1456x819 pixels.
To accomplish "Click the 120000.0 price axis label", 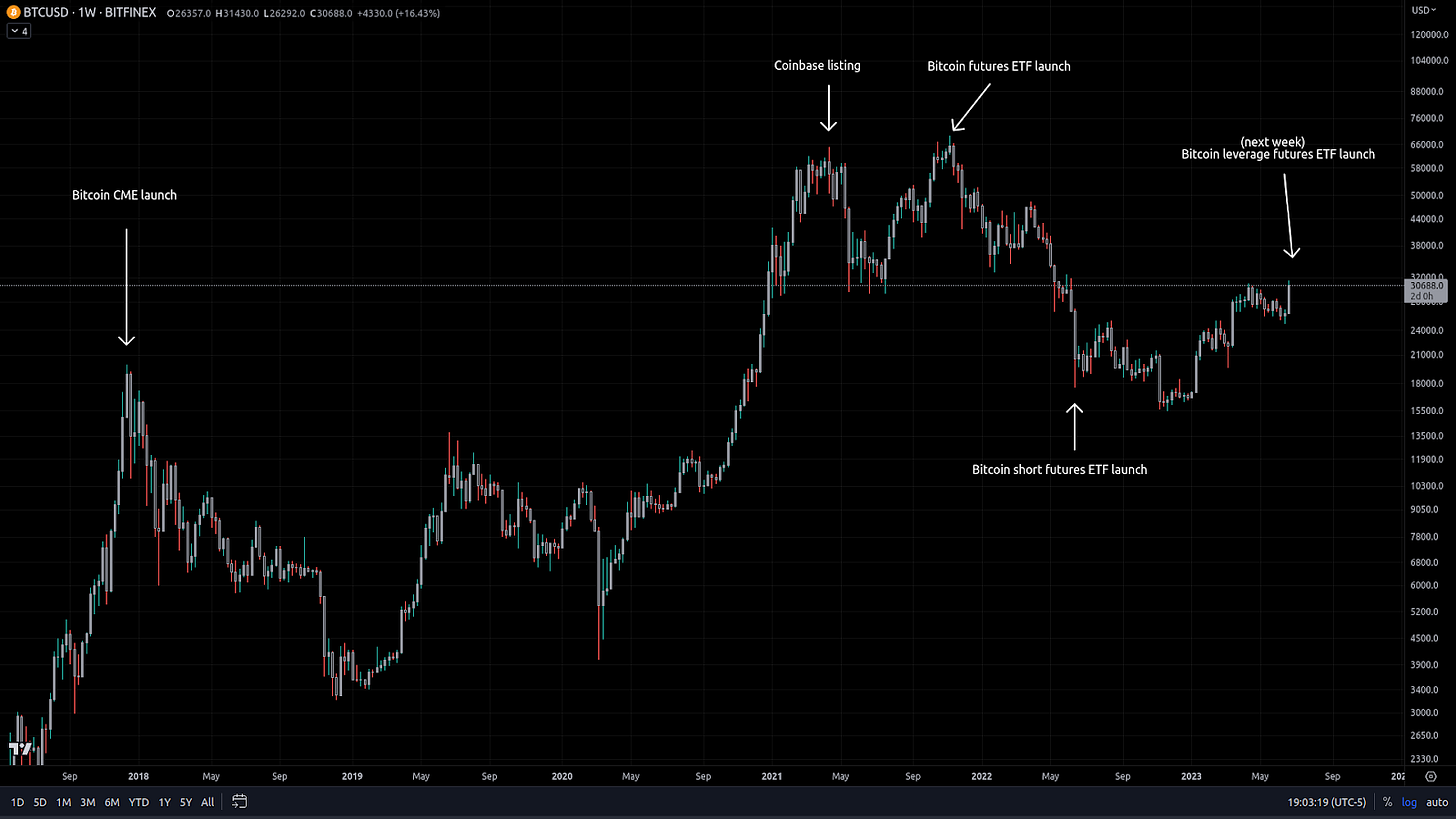I will 1429,34.
